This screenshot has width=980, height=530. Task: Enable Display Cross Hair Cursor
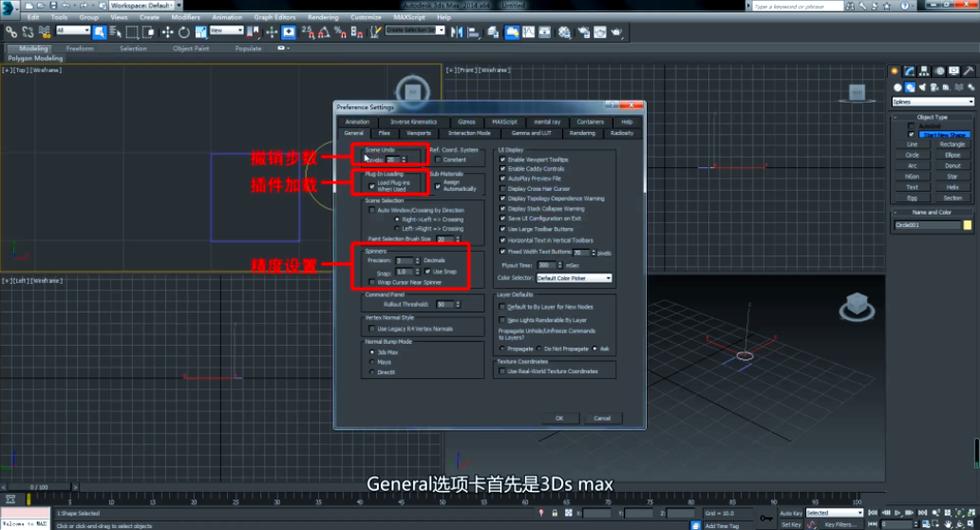click(502, 189)
